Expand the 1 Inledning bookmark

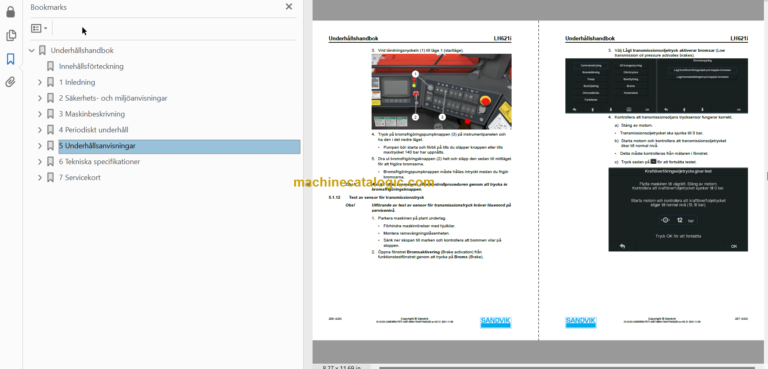tap(40, 82)
